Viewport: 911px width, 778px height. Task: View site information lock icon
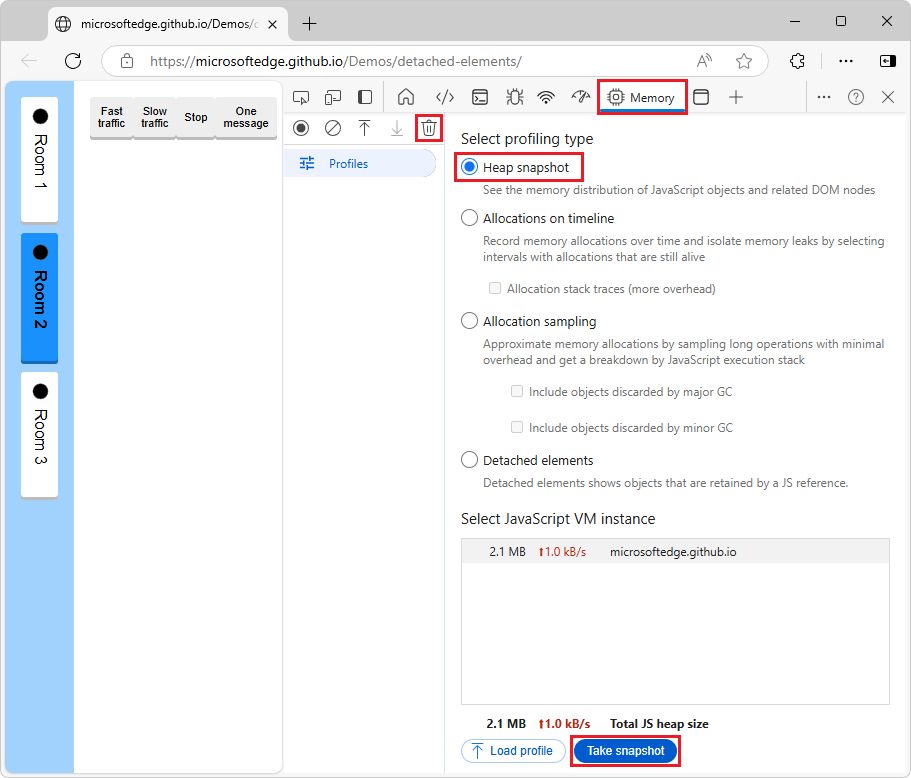click(x=127, y=61)
